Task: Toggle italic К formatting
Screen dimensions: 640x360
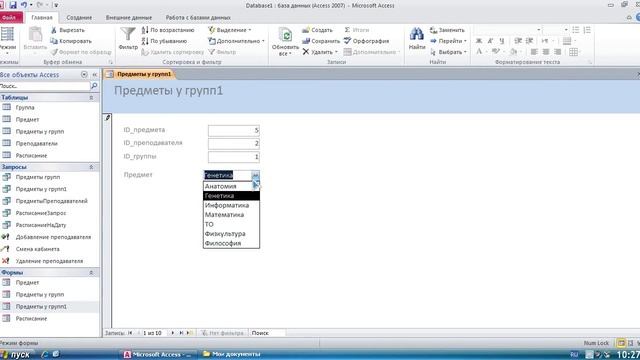Action: tap(491, 41)
